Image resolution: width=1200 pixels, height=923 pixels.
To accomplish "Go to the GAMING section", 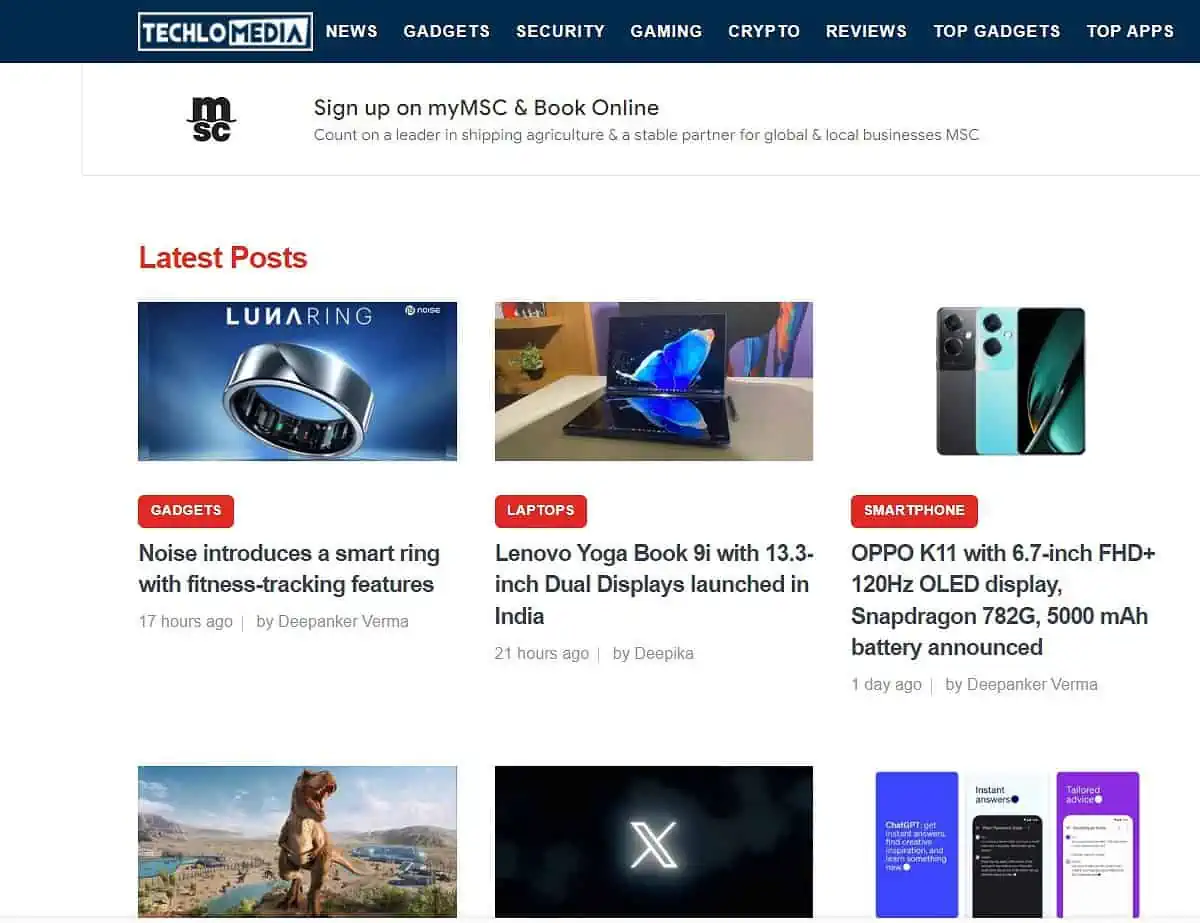I will click(666, 31).
